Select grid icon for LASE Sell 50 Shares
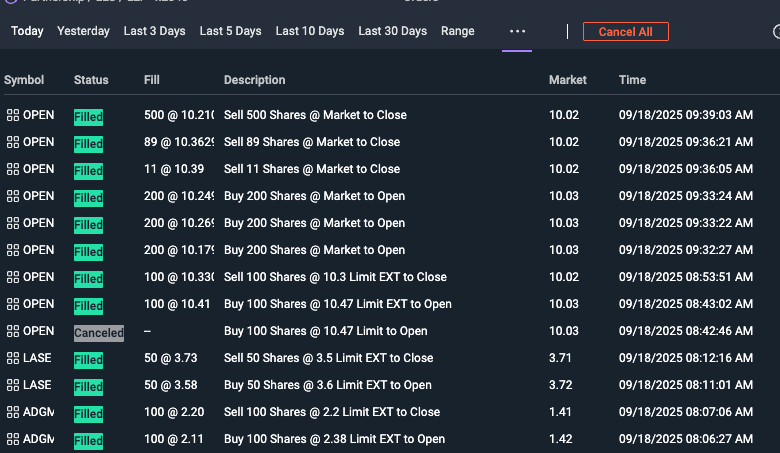 (13, 358)
